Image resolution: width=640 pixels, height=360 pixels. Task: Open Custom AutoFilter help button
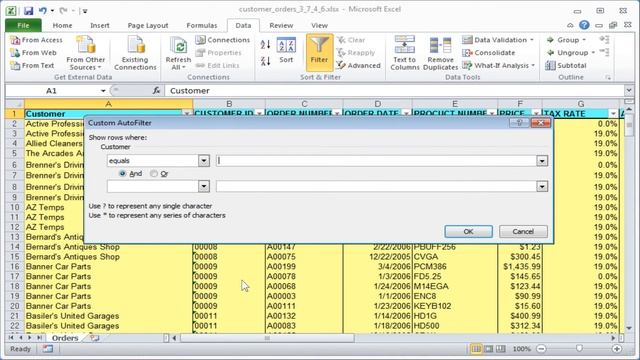pos(519,122)
